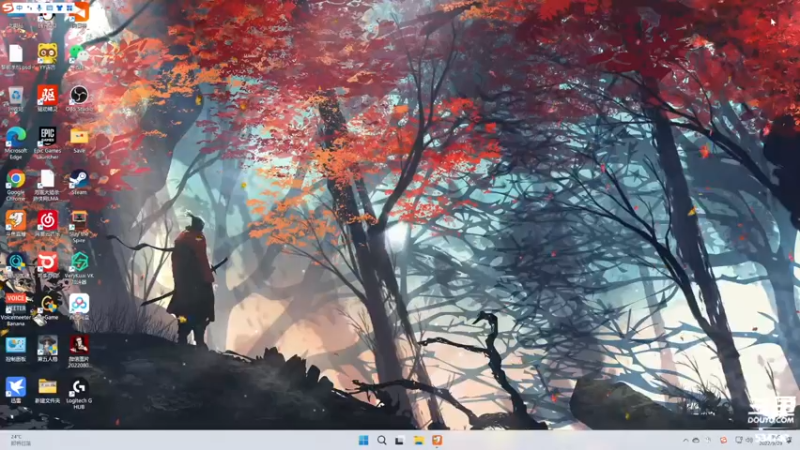This screenshot has width=800, height=450.
Task: Click Sogou toolbar microphone voice input
Action: pos(39,8)
